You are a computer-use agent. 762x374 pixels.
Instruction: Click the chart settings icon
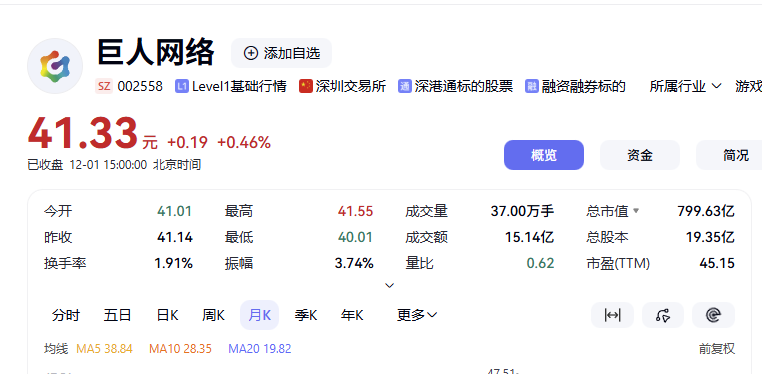(713, 315)
